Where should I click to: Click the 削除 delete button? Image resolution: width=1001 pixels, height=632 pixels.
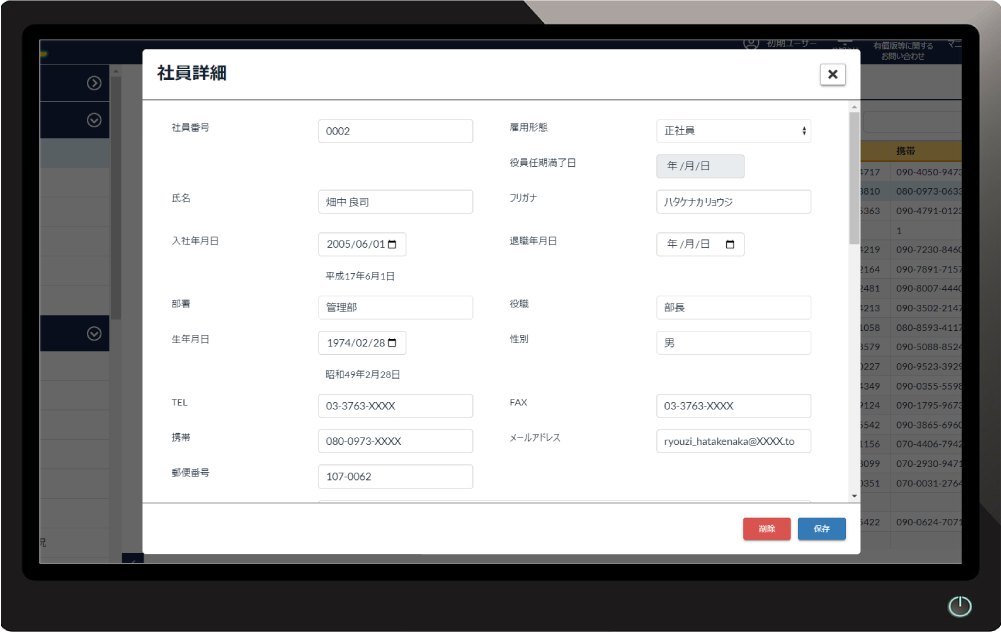[766, 528]
